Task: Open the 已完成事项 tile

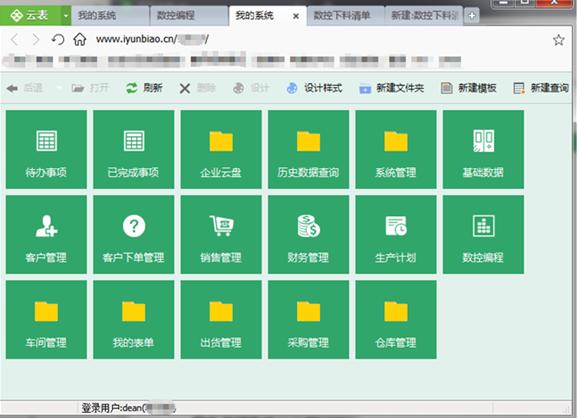Action: point(134,149)
